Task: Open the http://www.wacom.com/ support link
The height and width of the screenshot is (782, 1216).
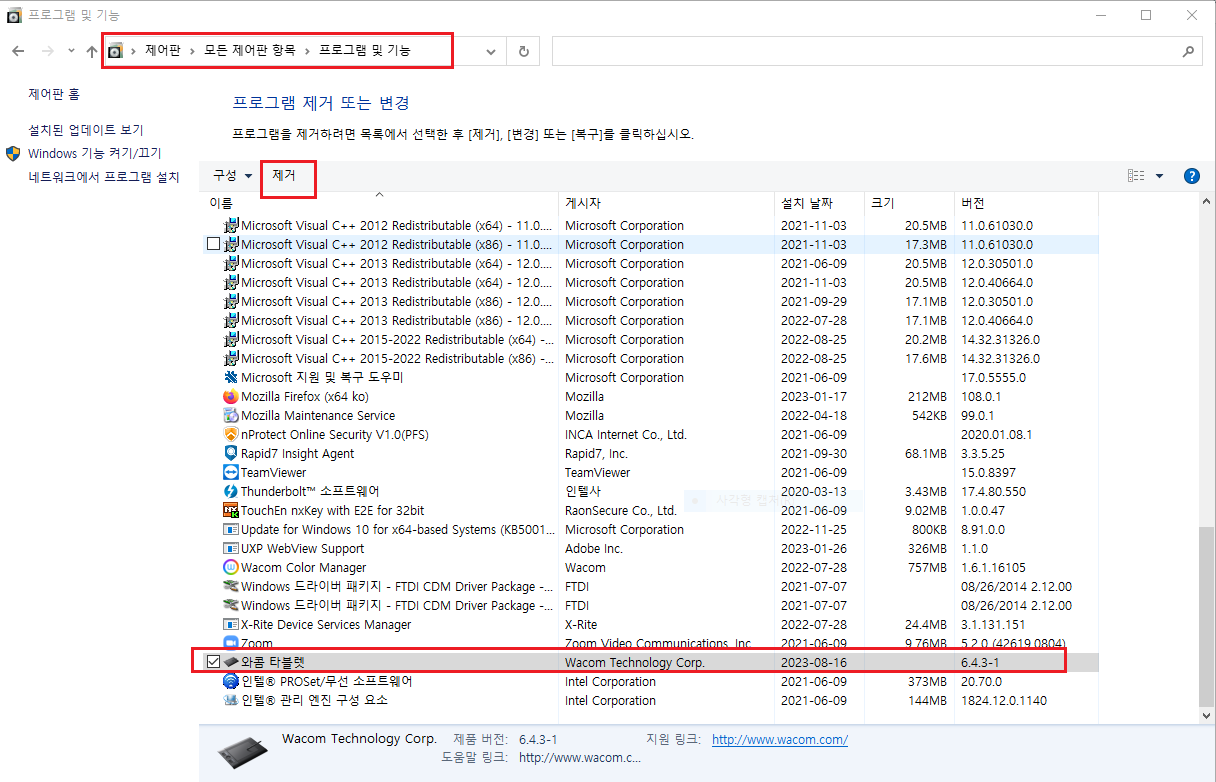Action: 780,740
